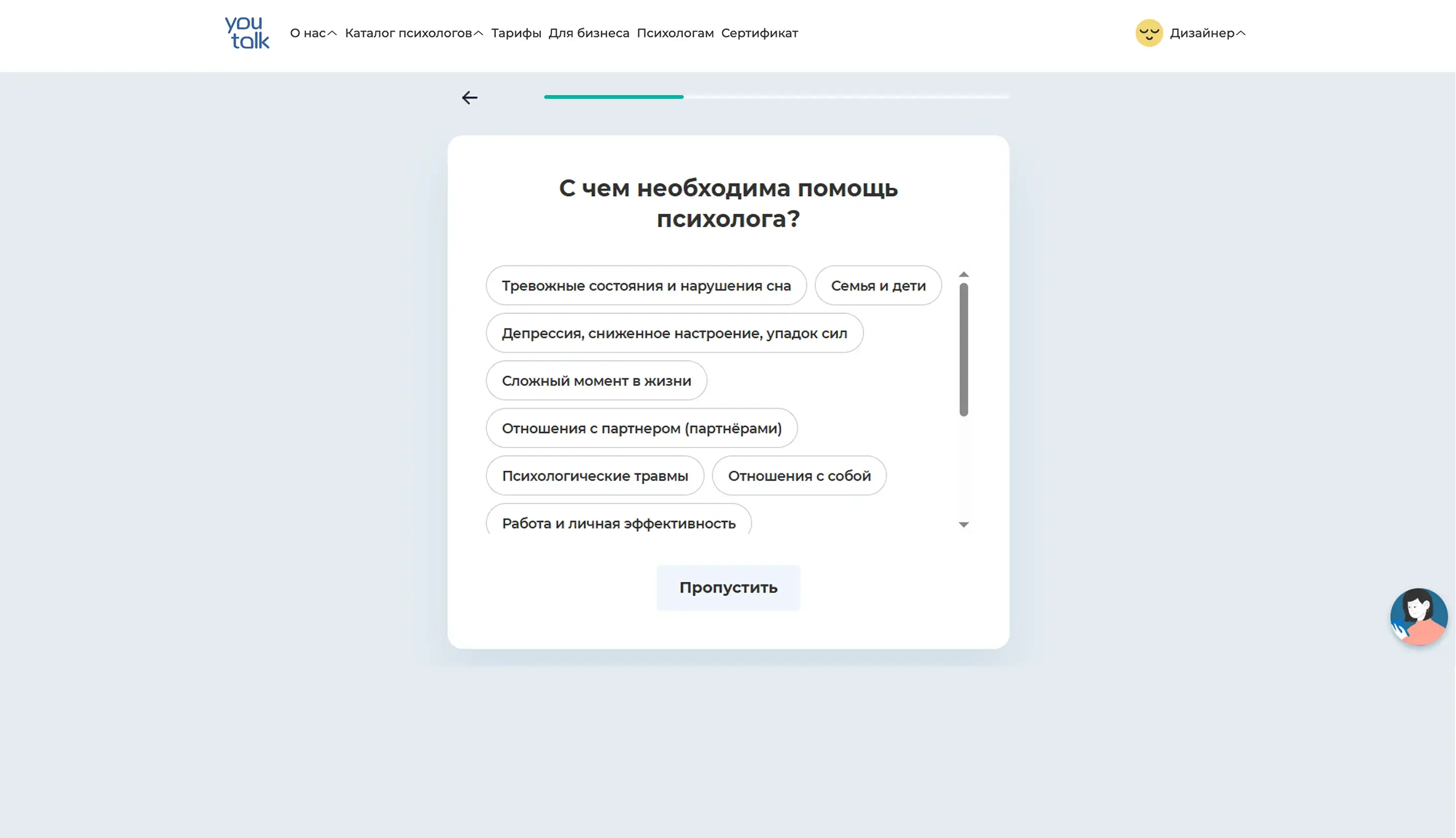This screenshot has width=1456, height=838.
Task: Select the 'Психологические травмы' chip
Action: [594, 476]
